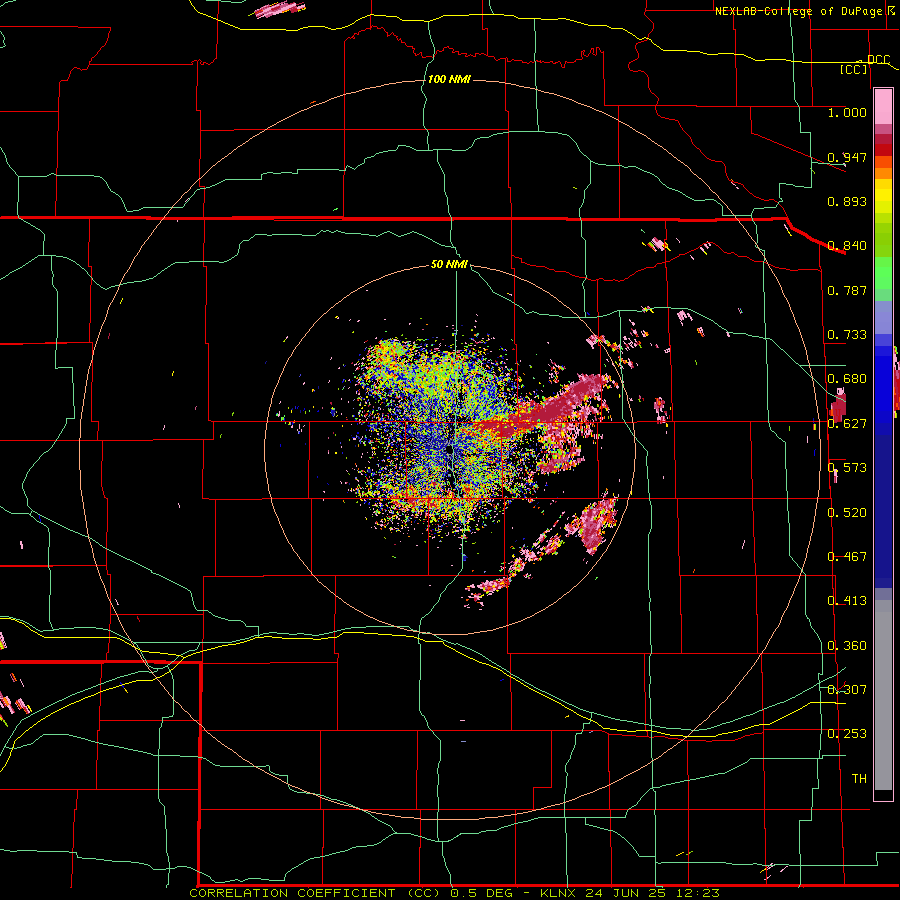Click the 0.360 scale value
The height and width of the screenshot is (900, 900).
[x=847, y=646]
